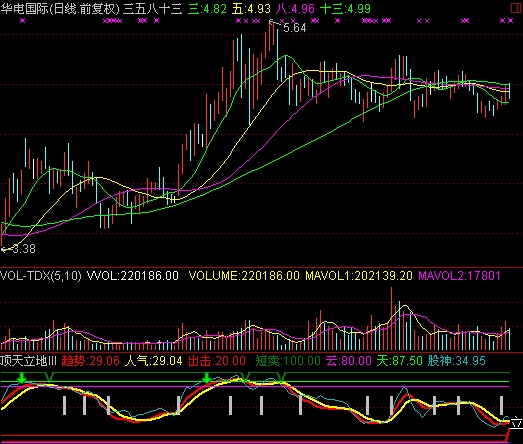Screen dimensions: 523x444
Task: Click the magenta 云:80.00 value
Action: click(x=349, y=361)
